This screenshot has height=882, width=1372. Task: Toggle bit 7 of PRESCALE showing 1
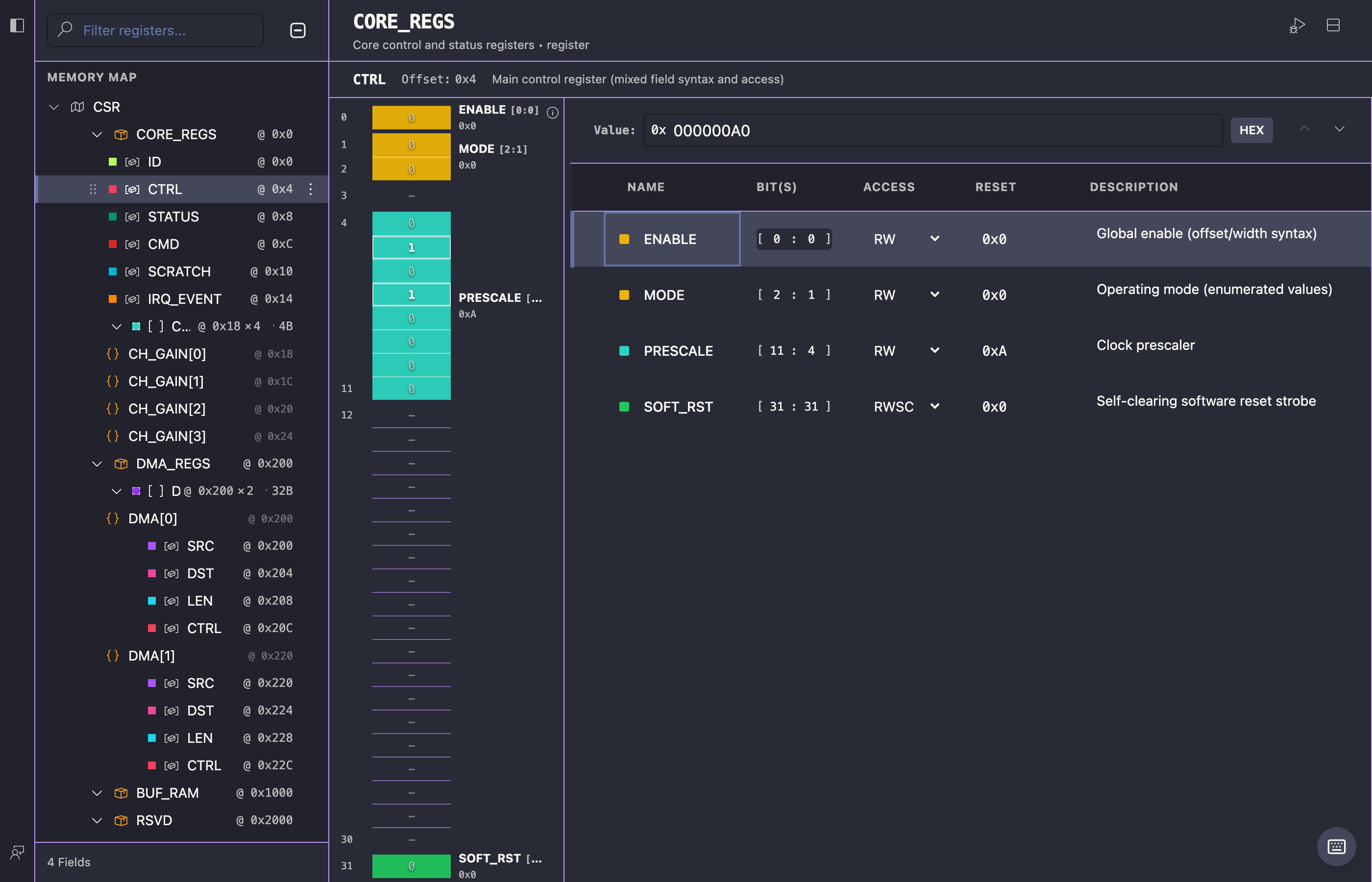pos(411,294)
